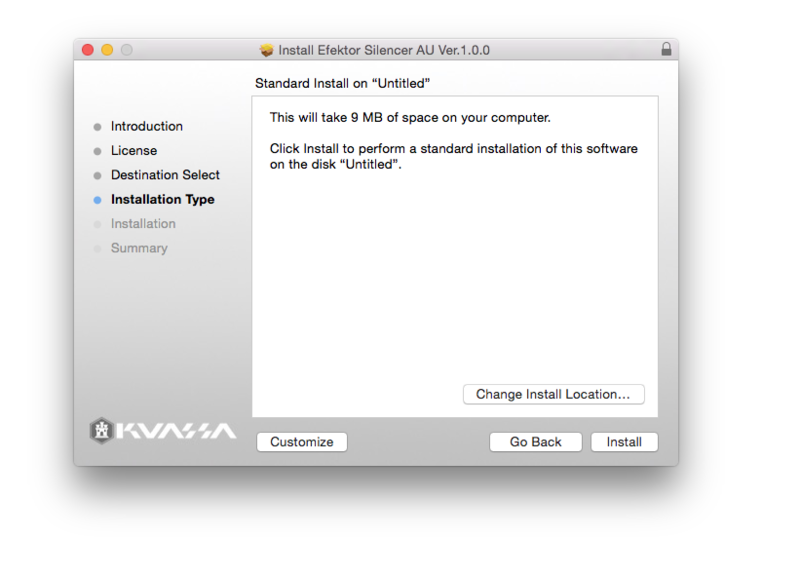Screen dimensions: 800x576
Task: Close the installer window with red button
Action: pos(88,49)
